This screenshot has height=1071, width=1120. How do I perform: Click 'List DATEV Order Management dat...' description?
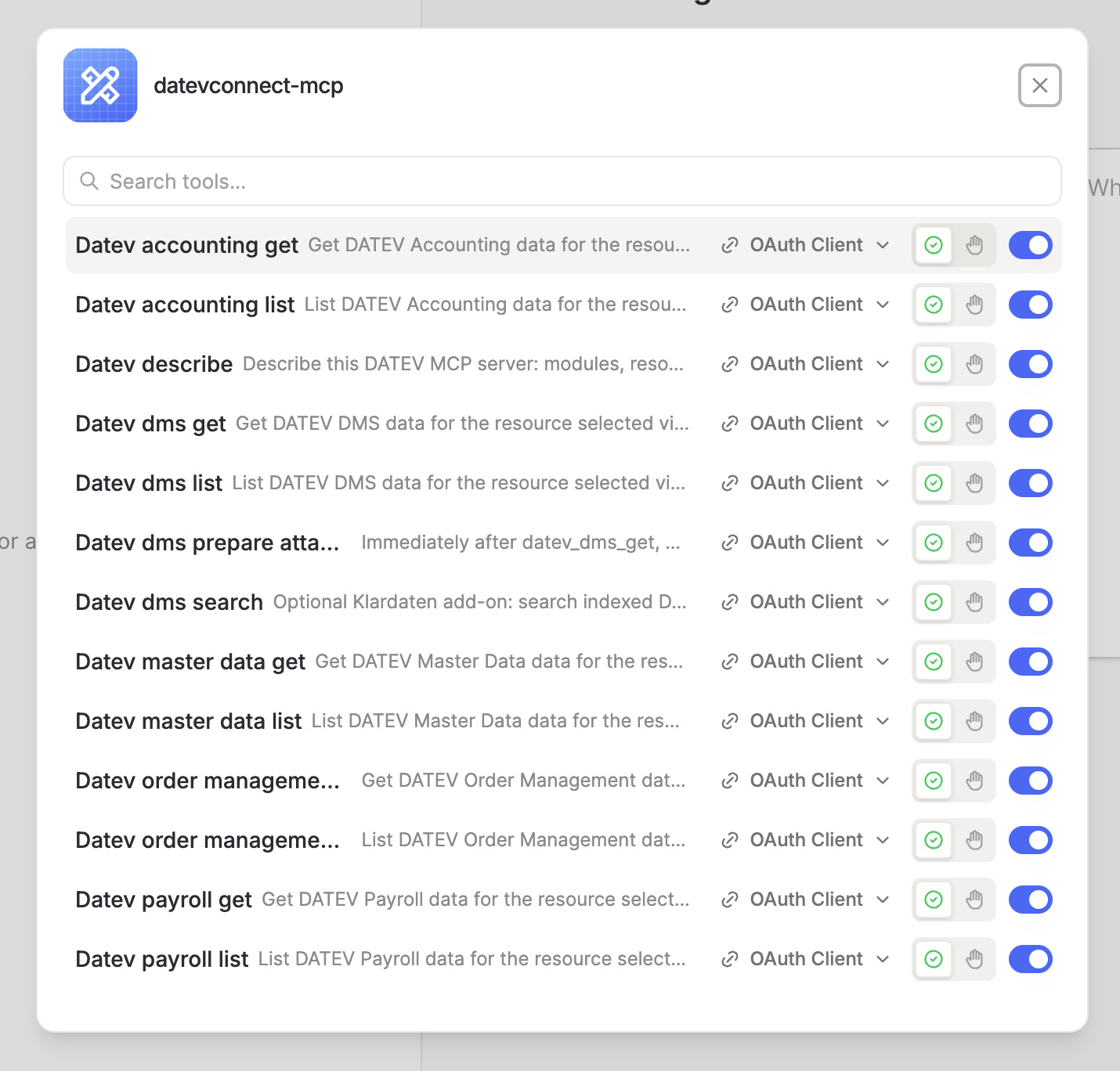[x=523, y=840]
